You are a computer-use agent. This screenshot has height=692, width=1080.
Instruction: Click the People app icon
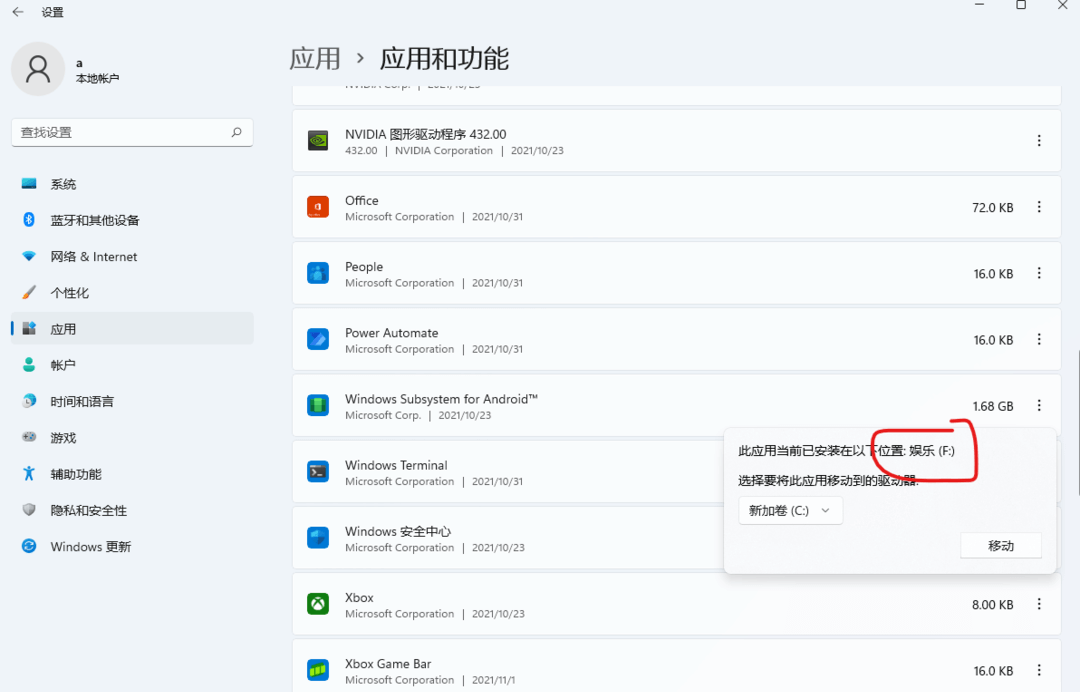point(318,273)
